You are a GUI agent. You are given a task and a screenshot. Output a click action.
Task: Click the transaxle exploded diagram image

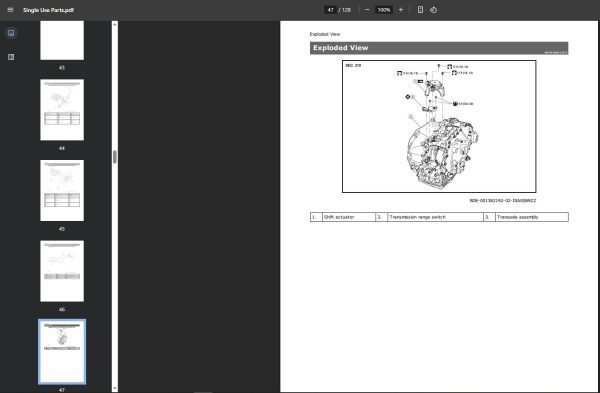(439, 126)
